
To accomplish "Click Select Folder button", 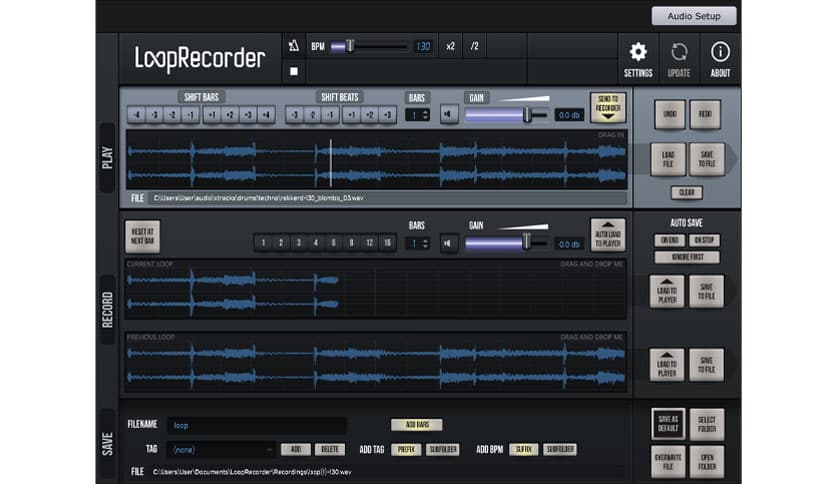I will pyautogui.click(x=707, y=424).
